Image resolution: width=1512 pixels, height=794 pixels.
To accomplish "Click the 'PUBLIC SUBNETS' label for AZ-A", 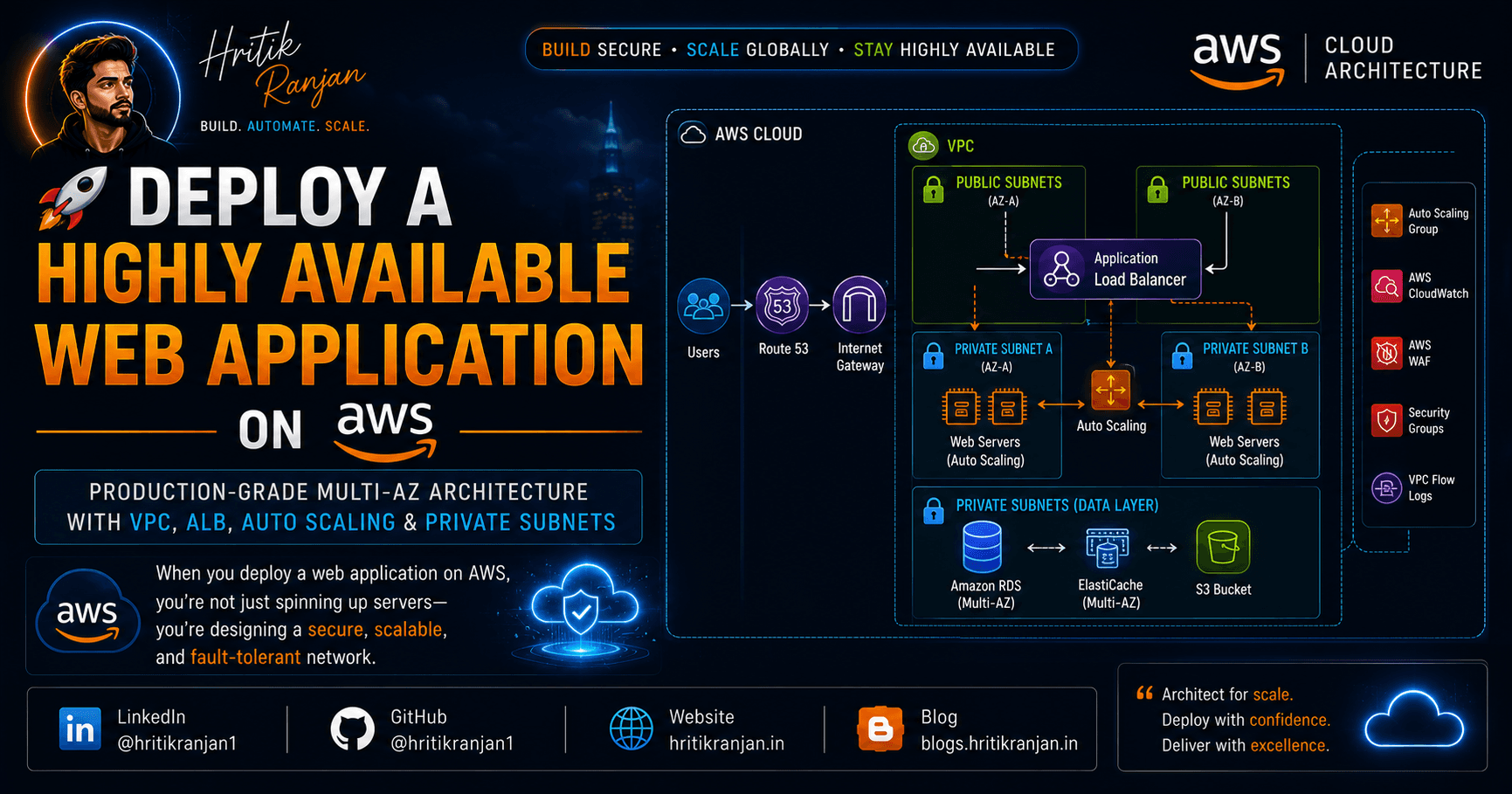I will [x=1009, y=183].
